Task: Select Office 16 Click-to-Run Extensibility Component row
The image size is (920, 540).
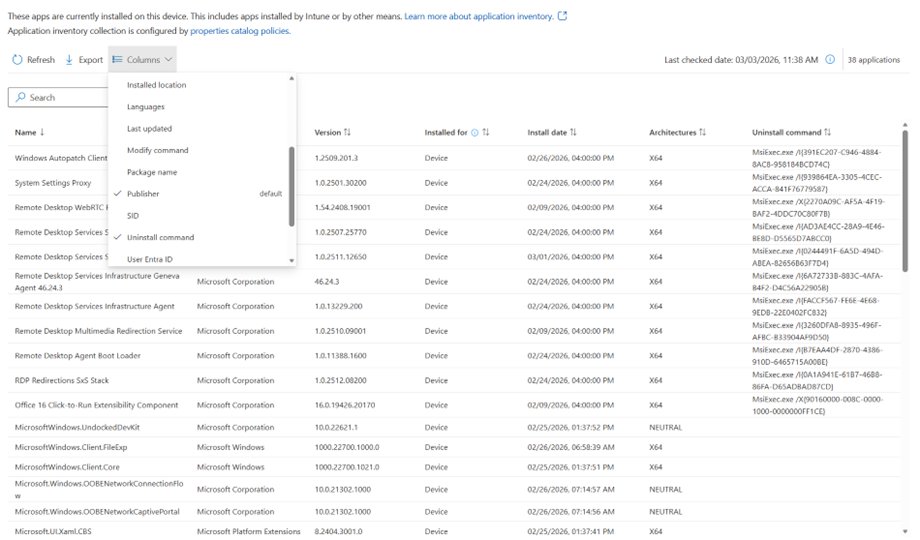Action: [x=454, y=405]
